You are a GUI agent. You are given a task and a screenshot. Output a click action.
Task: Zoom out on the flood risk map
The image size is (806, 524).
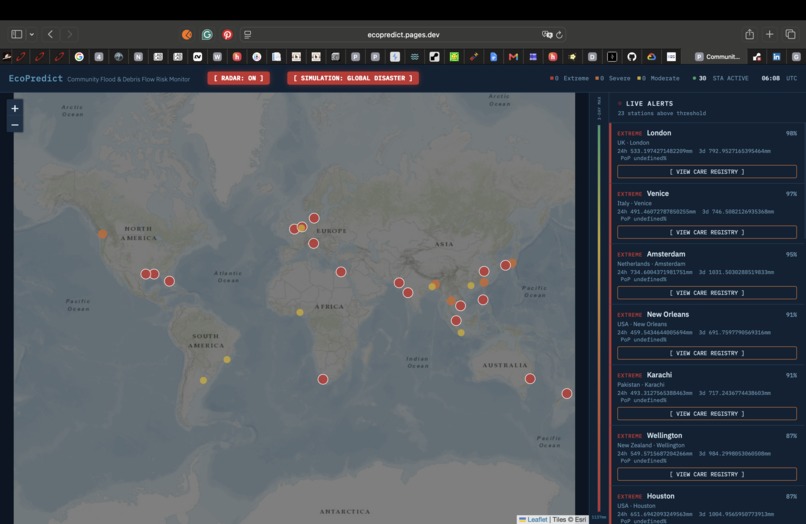(15, 125)
